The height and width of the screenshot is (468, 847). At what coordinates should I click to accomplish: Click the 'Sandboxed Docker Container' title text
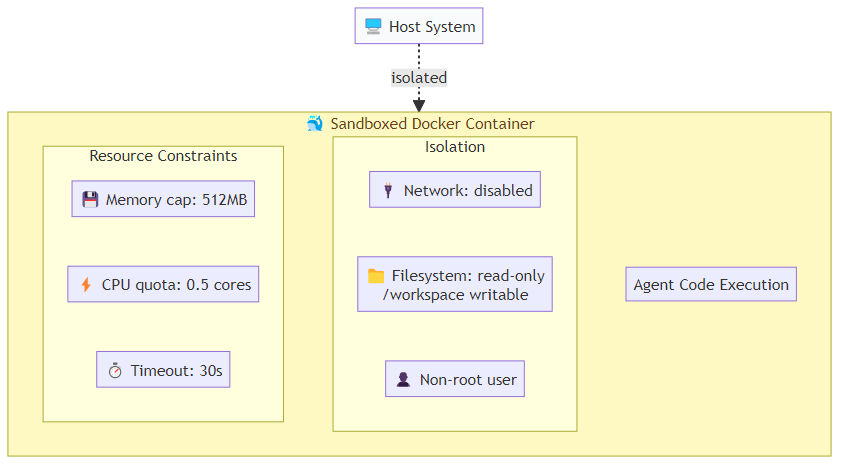pos(433,124)
